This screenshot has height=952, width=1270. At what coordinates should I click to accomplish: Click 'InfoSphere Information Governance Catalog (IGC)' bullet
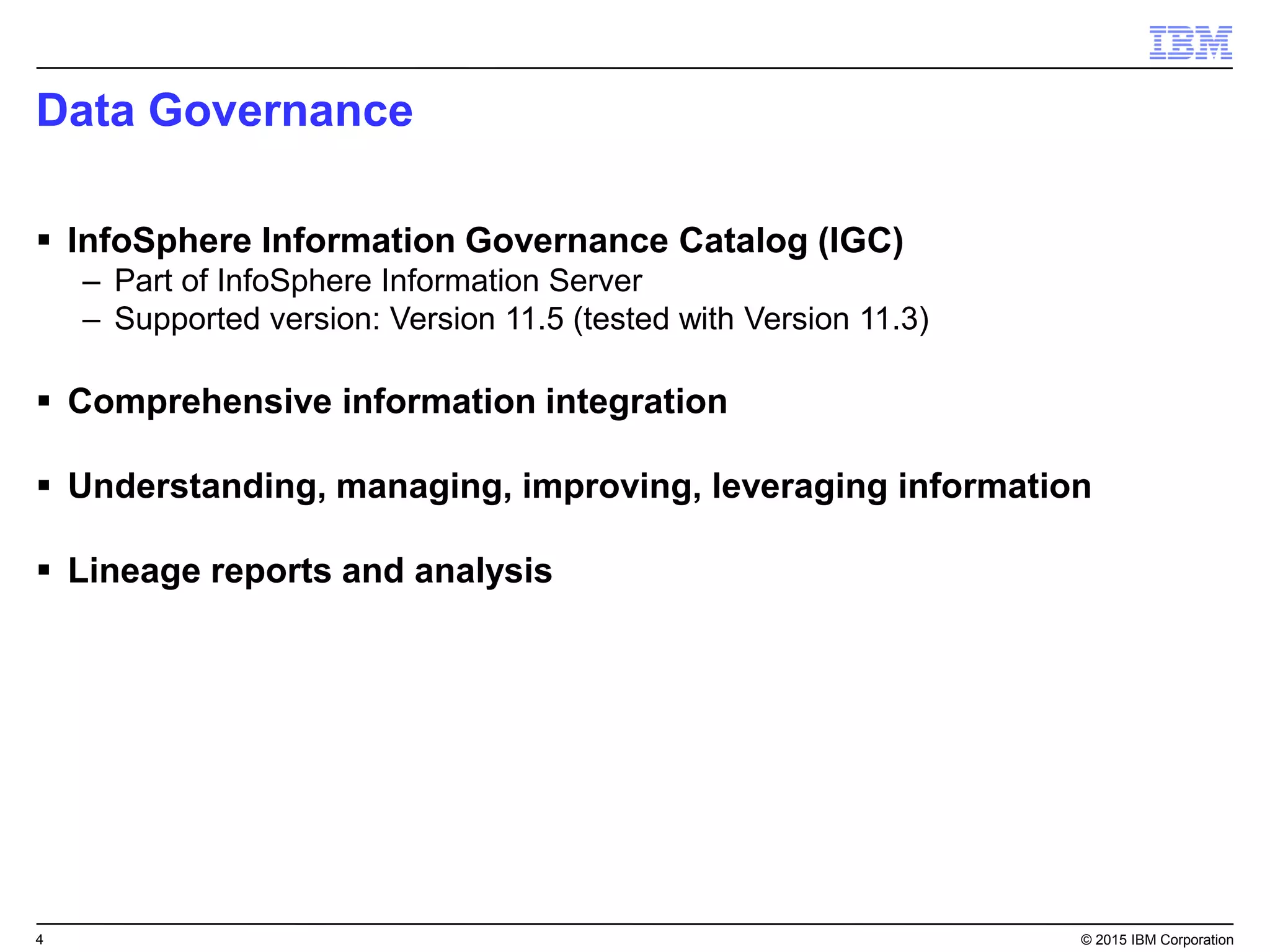pyautogui.click(x=486, y=240)
